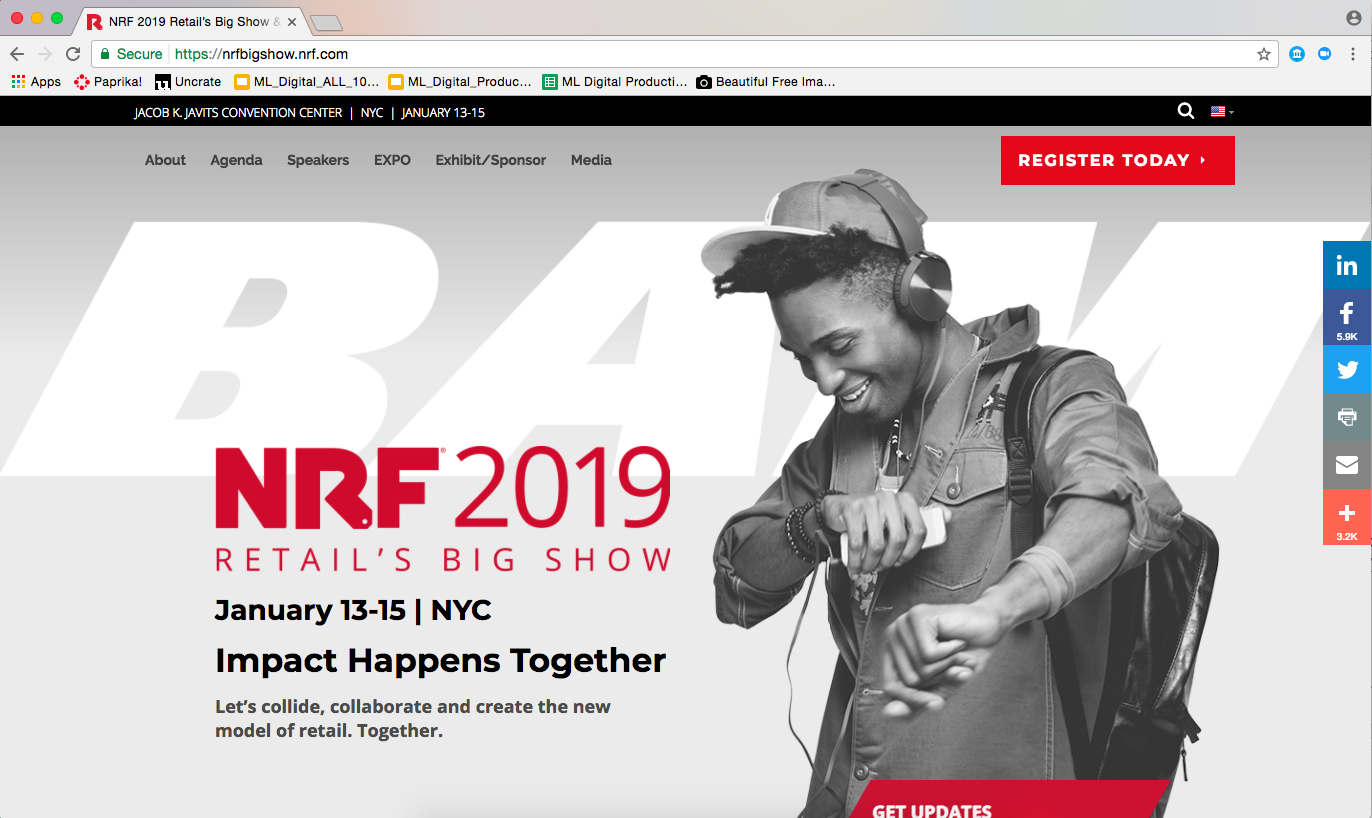Click the email envelope share icon
1372x818 pixels.
point(1347,465)
